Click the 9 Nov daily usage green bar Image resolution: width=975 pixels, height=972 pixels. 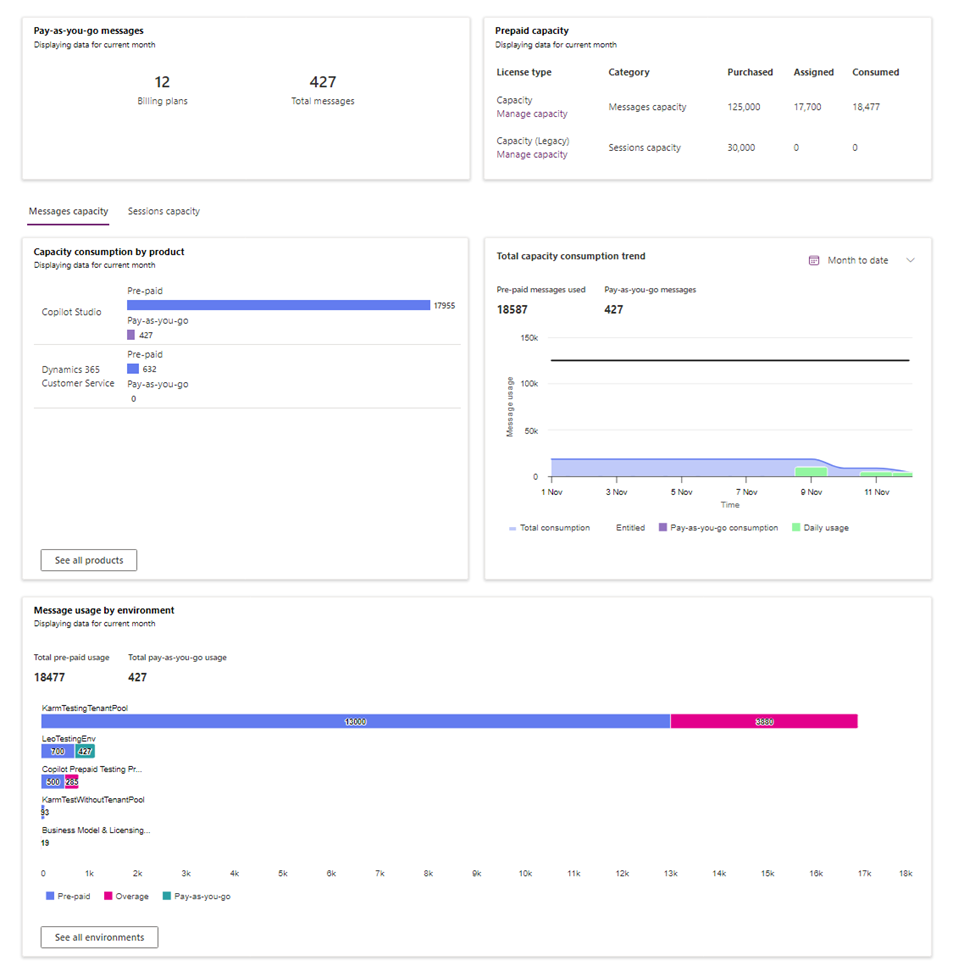[811, 472]
